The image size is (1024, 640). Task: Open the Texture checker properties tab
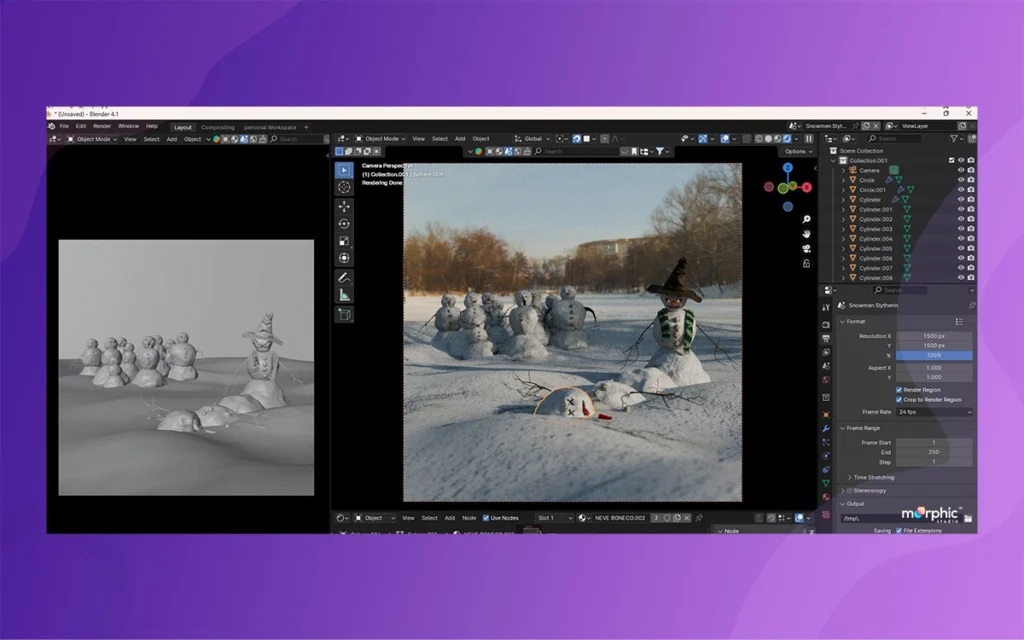(x=826, y=515)
